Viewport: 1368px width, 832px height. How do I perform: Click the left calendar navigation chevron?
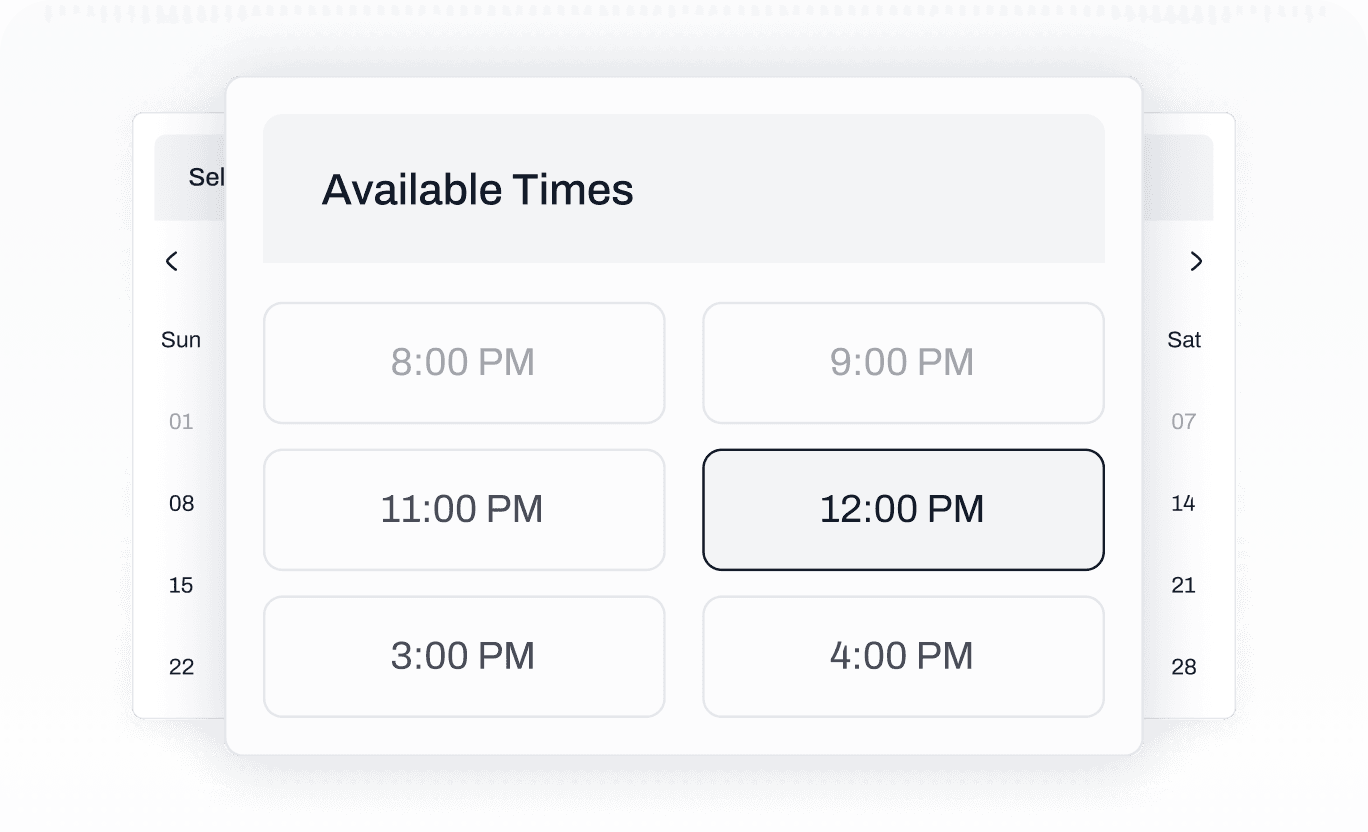click(x=171, y=261)
